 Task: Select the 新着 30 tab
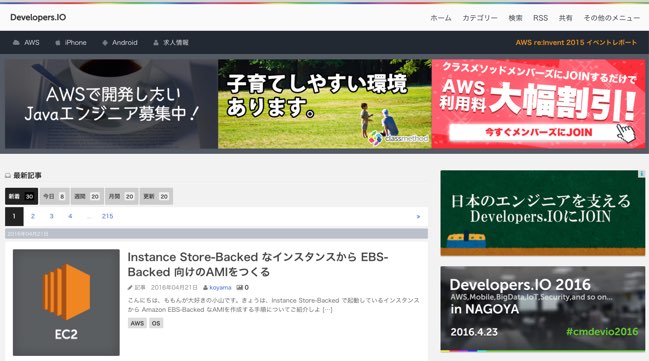pyautogui.click(x=22, y=196)
